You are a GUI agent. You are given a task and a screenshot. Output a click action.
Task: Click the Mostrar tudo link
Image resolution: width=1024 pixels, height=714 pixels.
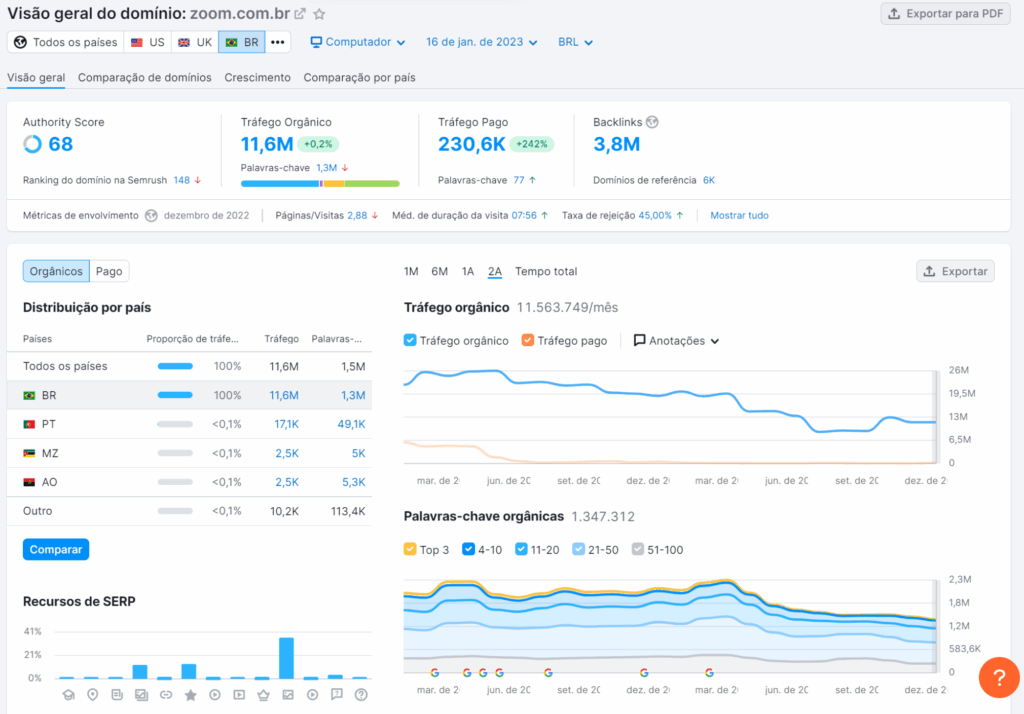739,216
